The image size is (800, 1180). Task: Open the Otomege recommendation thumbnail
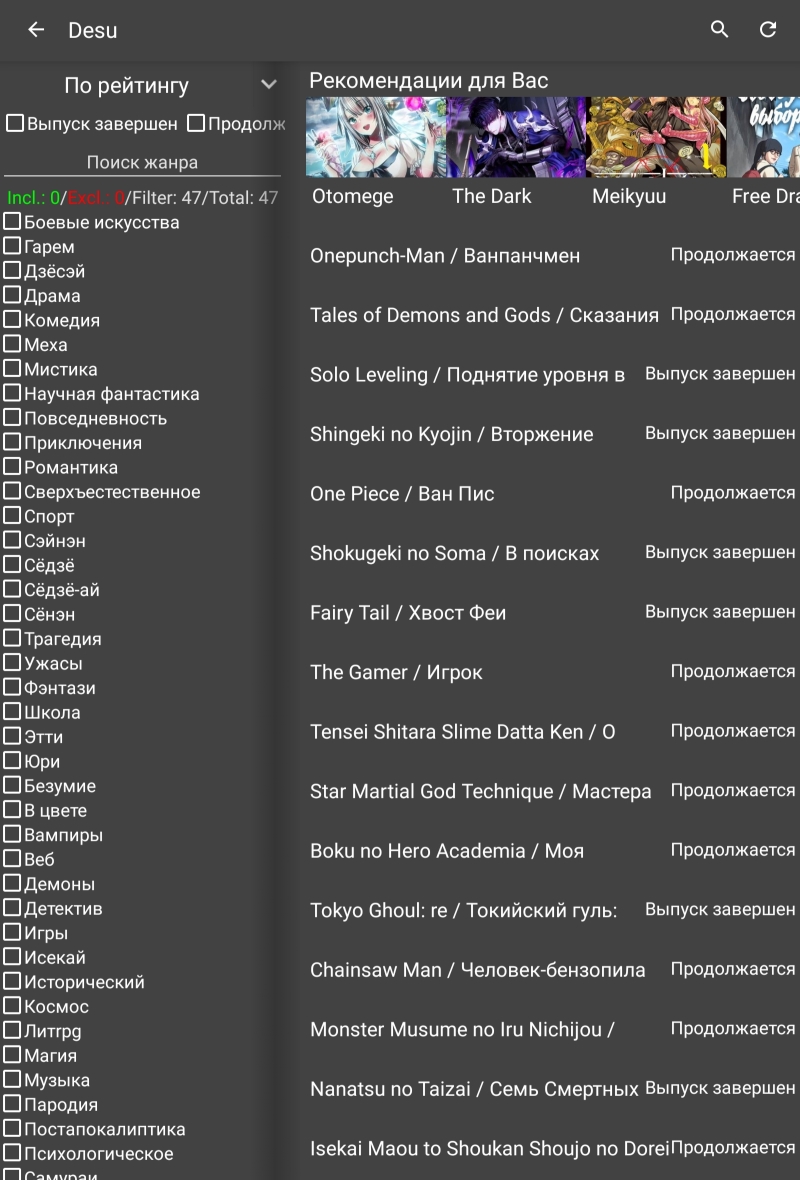(376, 137)
